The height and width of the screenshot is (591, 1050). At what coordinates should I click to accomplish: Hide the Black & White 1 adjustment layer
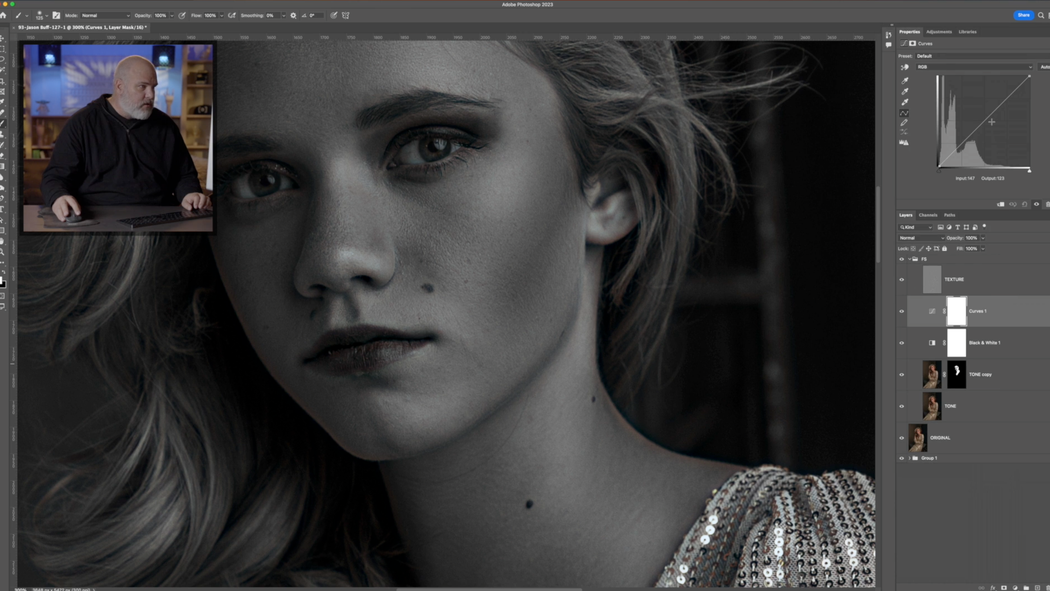pos(902,343)
